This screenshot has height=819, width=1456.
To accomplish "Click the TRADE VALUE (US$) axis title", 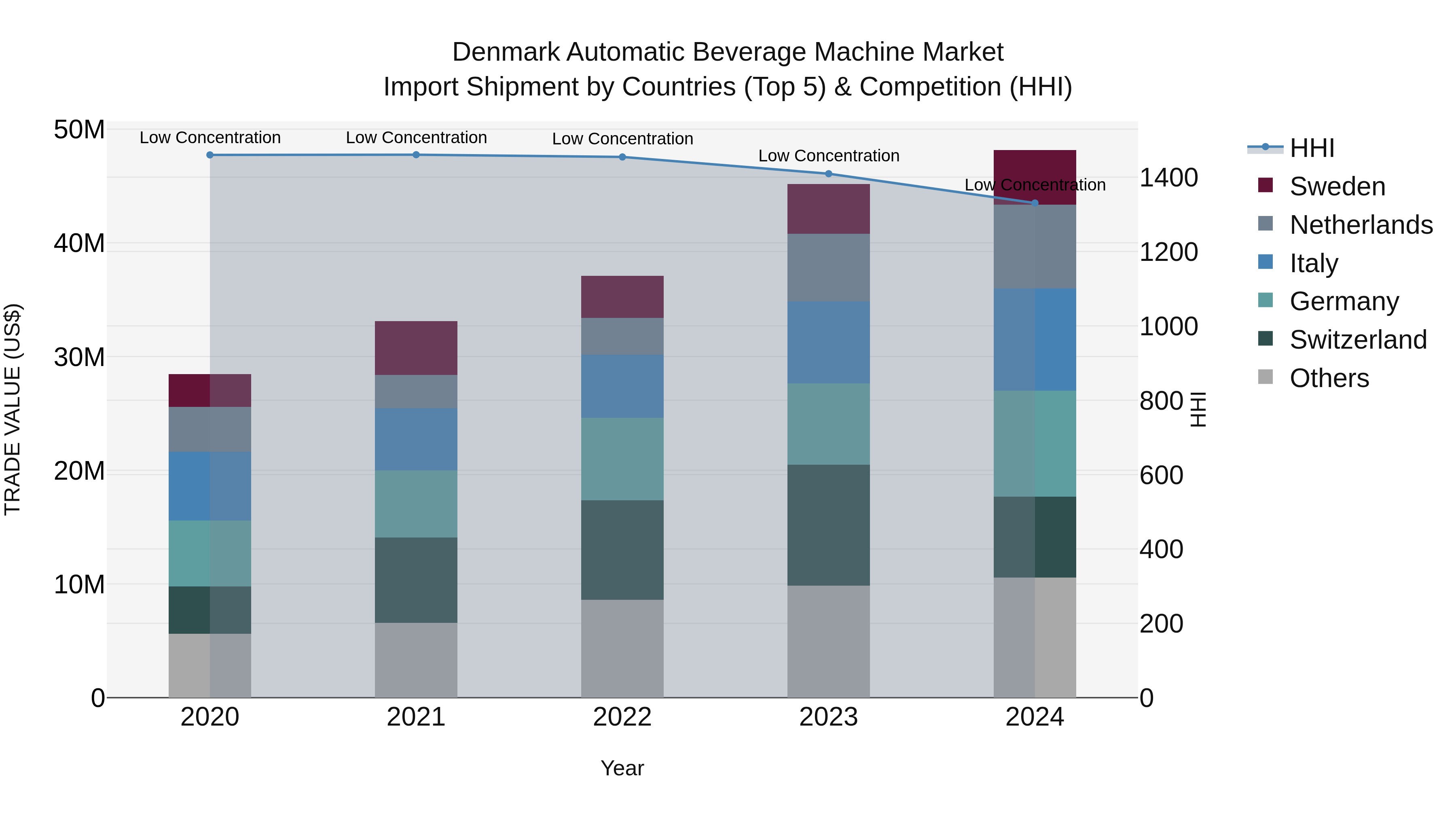I will 13,409.
